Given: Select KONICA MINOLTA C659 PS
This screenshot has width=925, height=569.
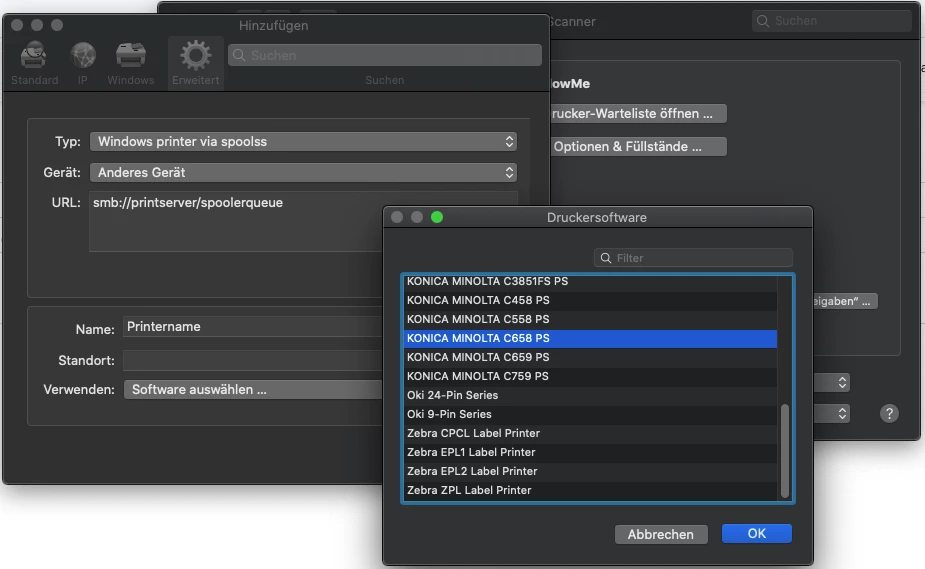Looking at the screenshot, I should pos(590,357).
